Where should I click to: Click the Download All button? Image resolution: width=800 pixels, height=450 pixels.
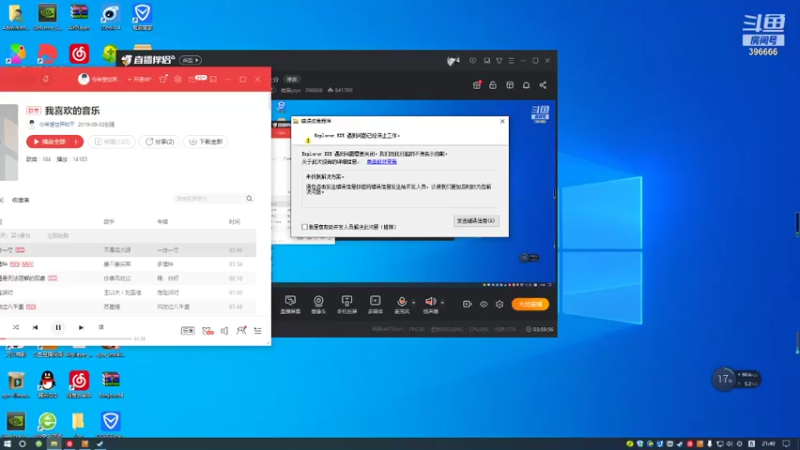point(206,142)
